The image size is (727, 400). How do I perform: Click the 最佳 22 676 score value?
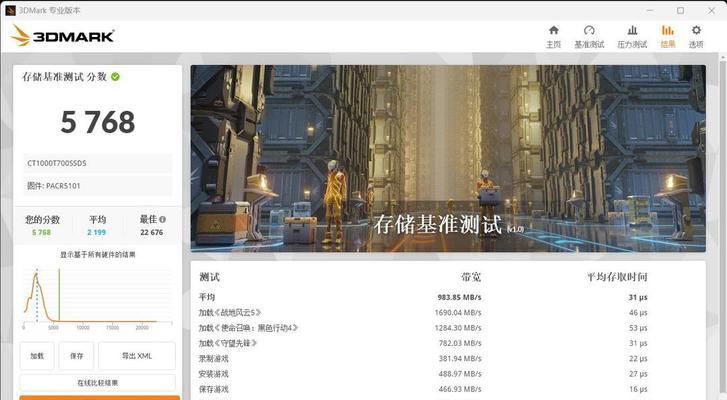(x=152, y=232)
